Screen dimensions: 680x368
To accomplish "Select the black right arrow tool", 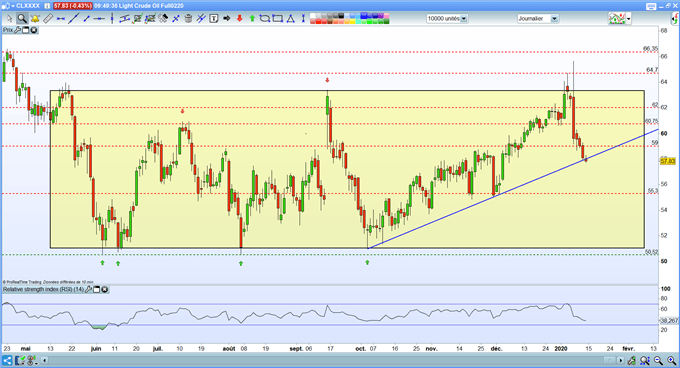I will [226, 19].
